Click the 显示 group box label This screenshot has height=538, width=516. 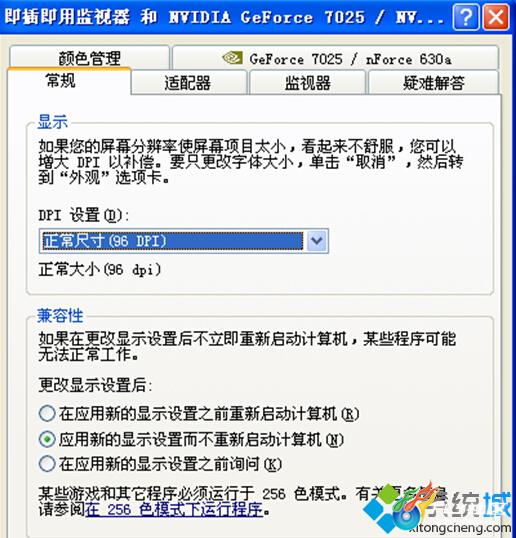click(52, 121)
